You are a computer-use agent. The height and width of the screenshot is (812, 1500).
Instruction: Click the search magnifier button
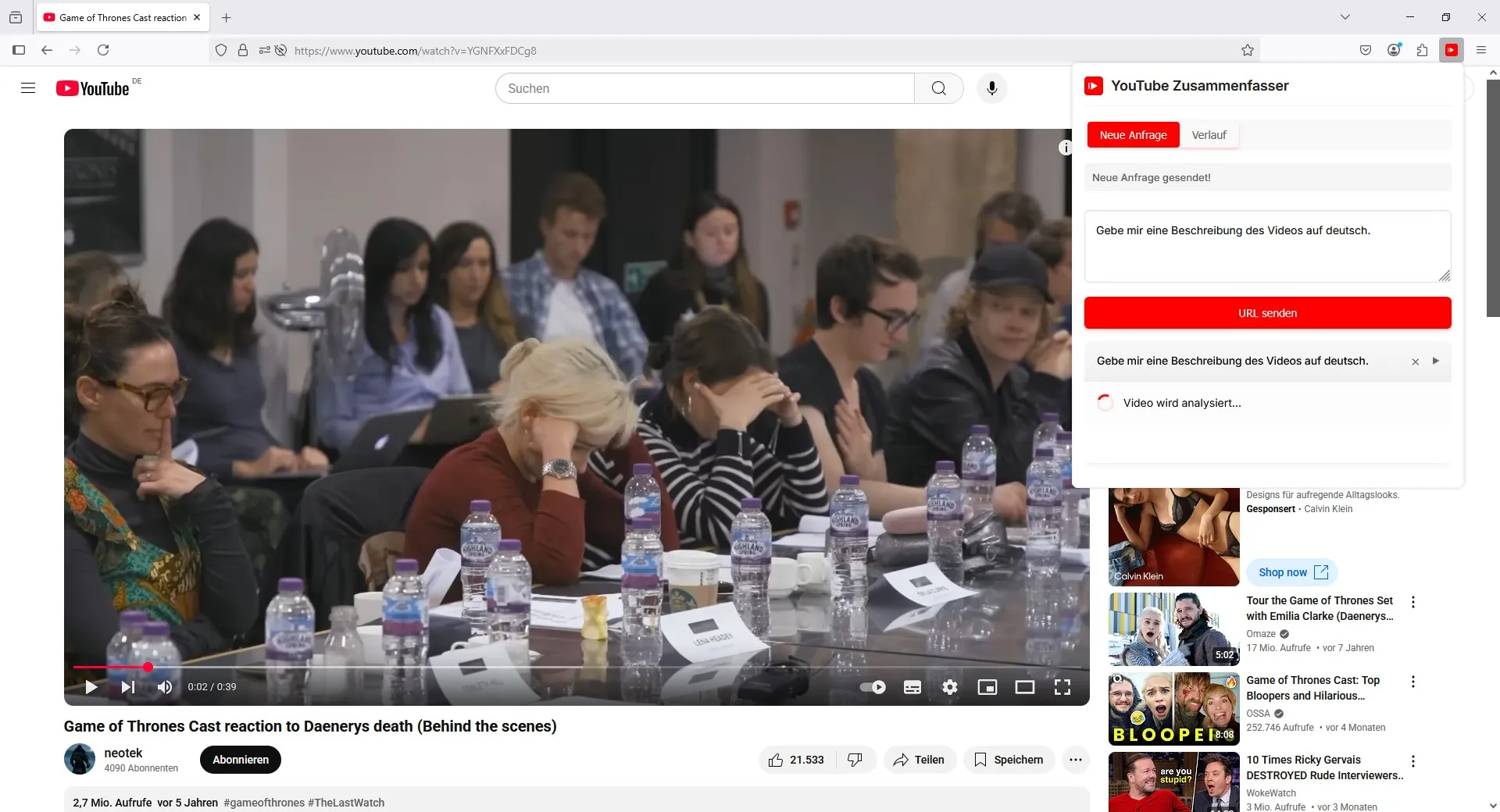[x=938, y=88]
